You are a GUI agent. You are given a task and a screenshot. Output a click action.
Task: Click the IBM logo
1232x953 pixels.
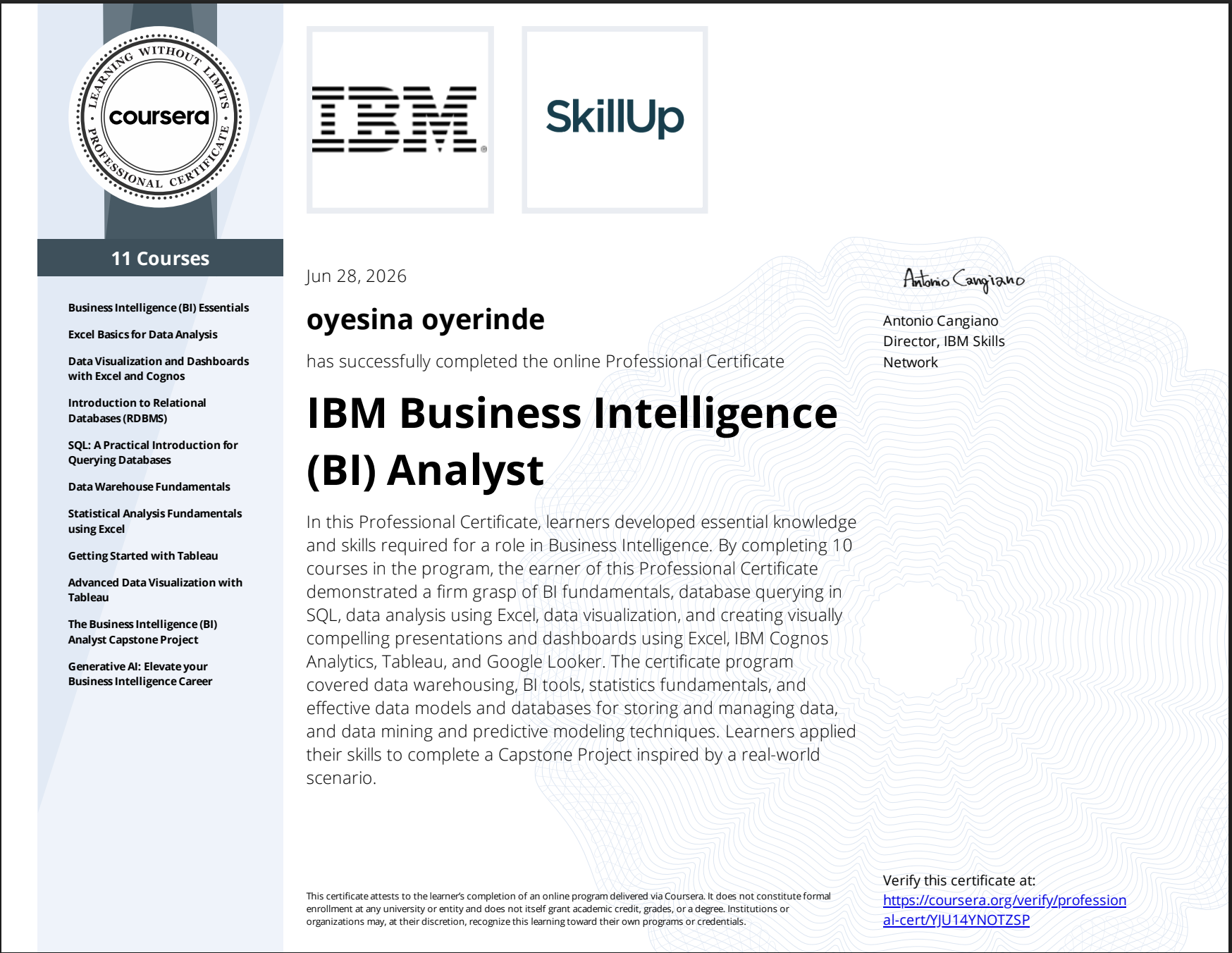(400, 120)
